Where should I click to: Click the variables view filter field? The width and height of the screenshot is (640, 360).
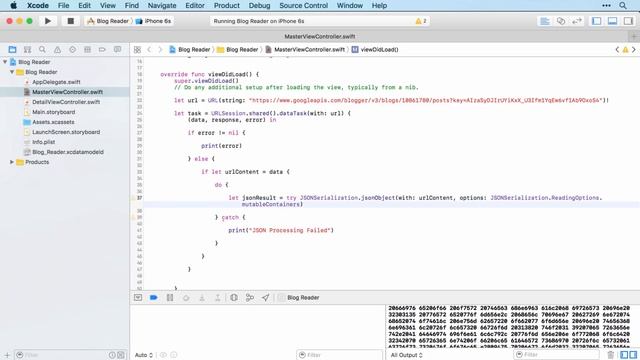click(x=340, y=355)
